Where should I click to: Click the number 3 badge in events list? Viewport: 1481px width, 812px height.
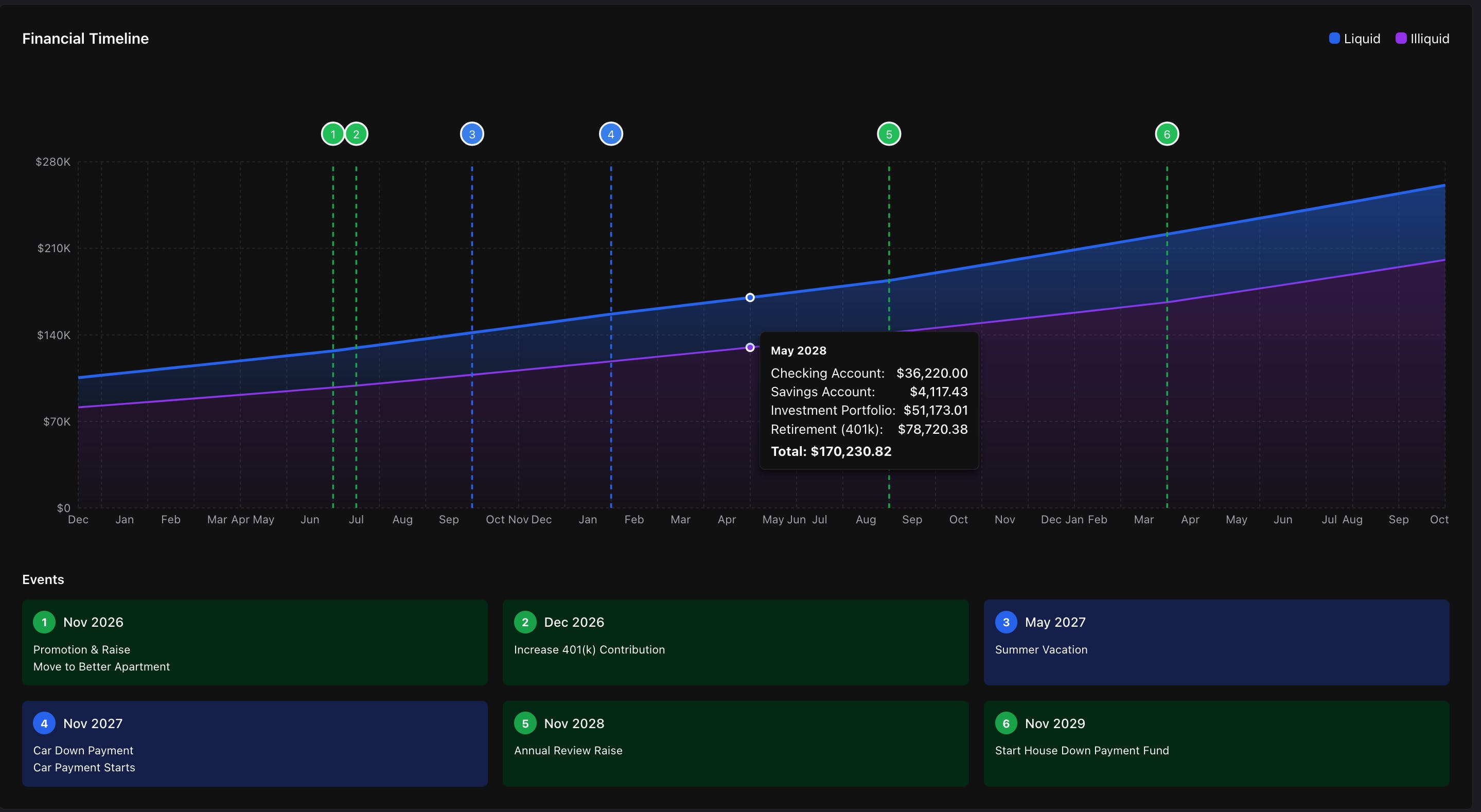click(x=1006, y=622)
